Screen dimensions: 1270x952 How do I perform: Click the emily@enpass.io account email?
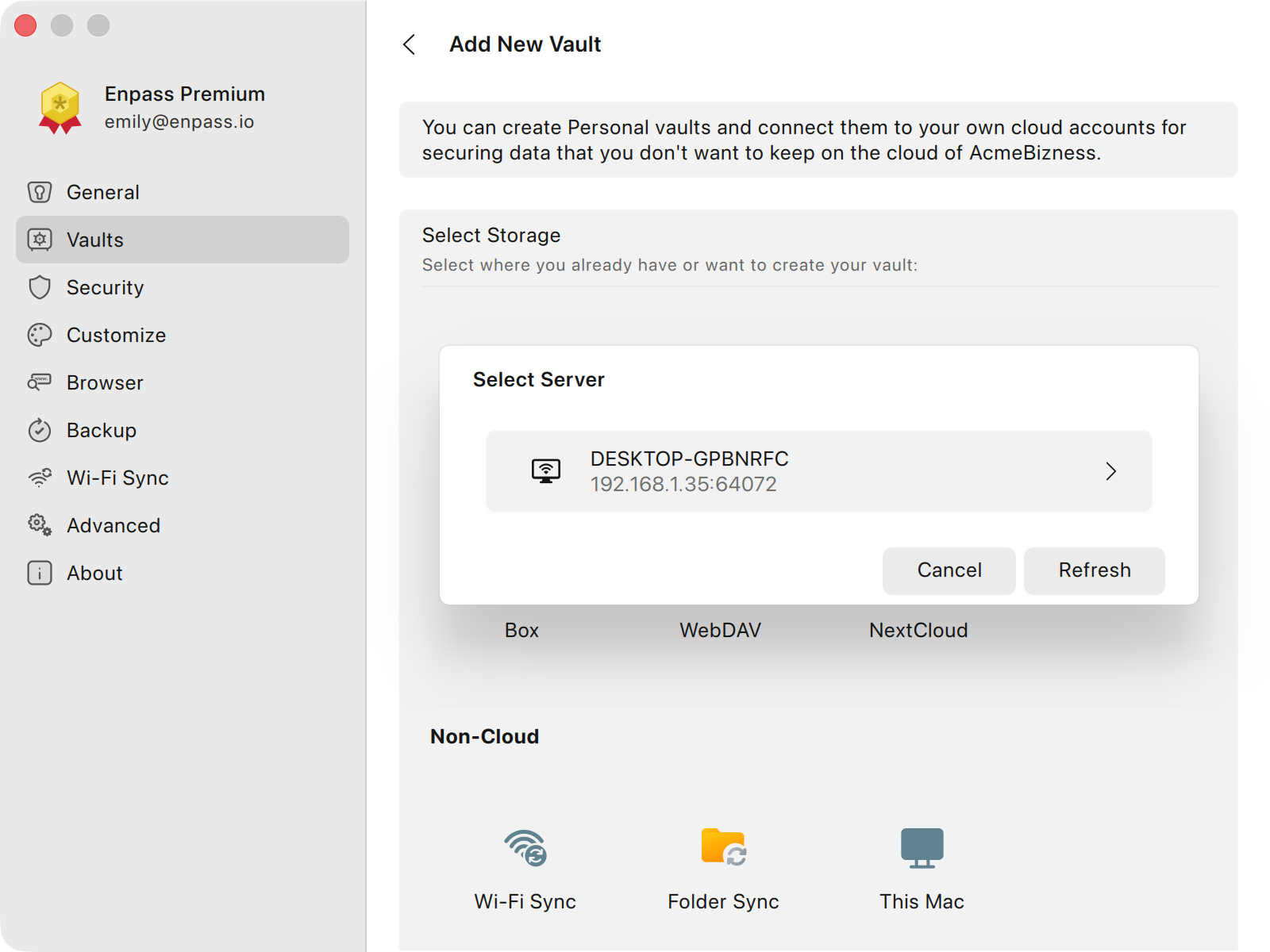(x=179, y=121)
